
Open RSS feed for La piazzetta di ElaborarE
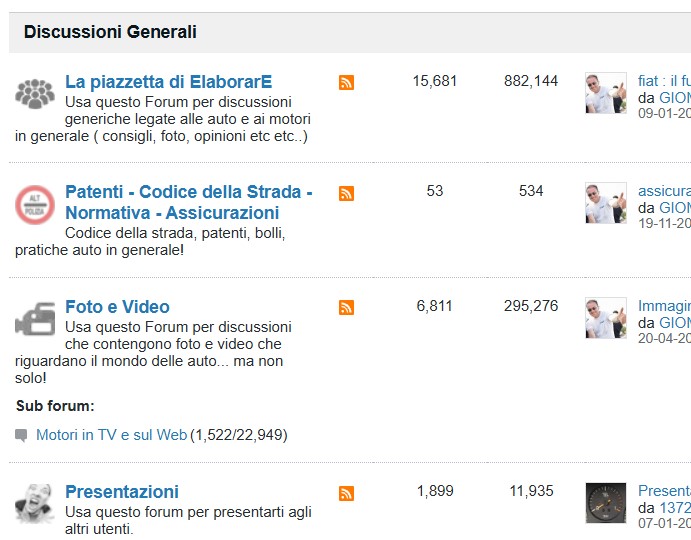coord(346,82)
